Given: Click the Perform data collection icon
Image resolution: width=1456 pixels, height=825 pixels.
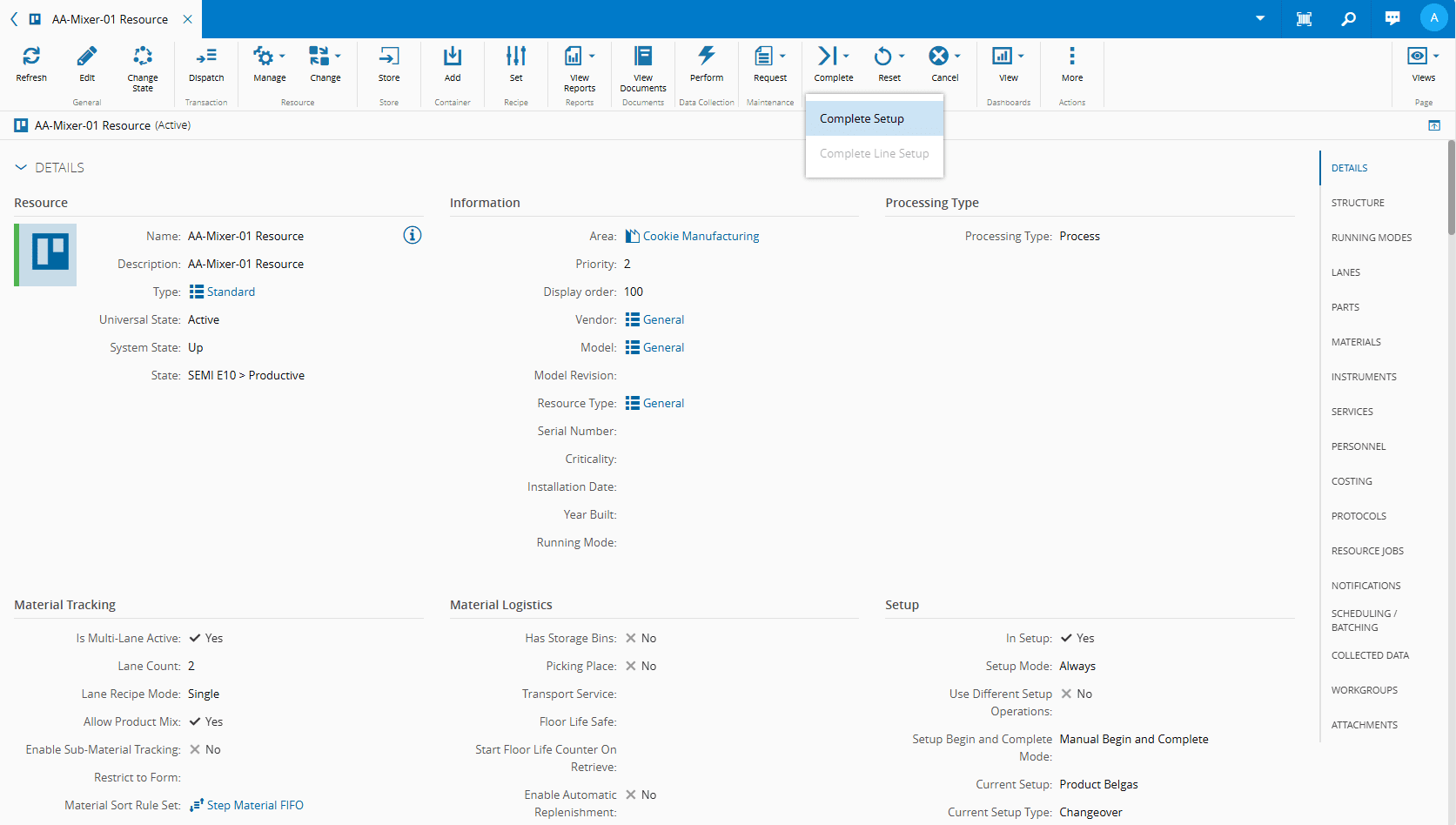Looking at the screenshot, I should coord(707,57).
